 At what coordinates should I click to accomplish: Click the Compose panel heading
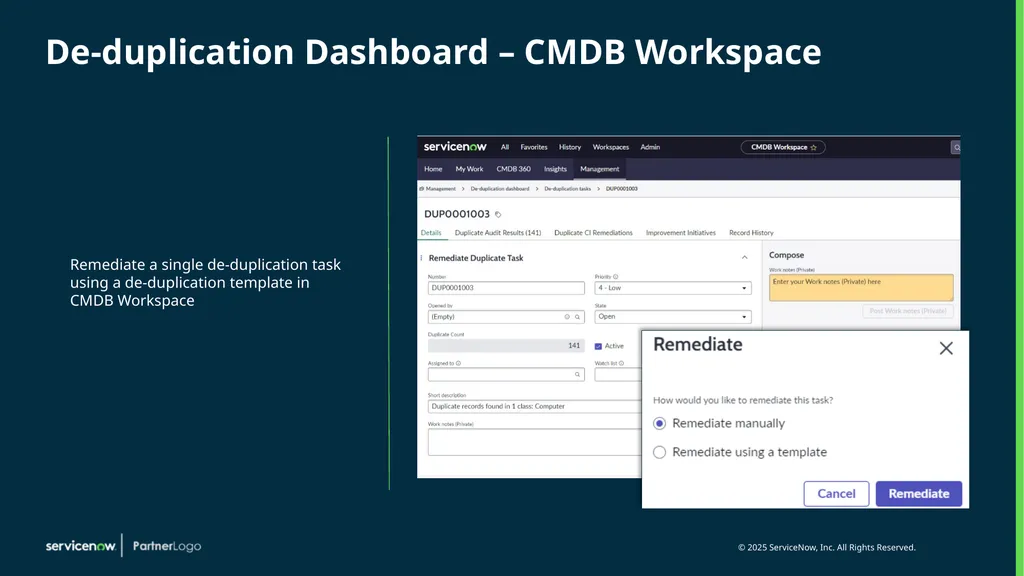tap(786, 255)
